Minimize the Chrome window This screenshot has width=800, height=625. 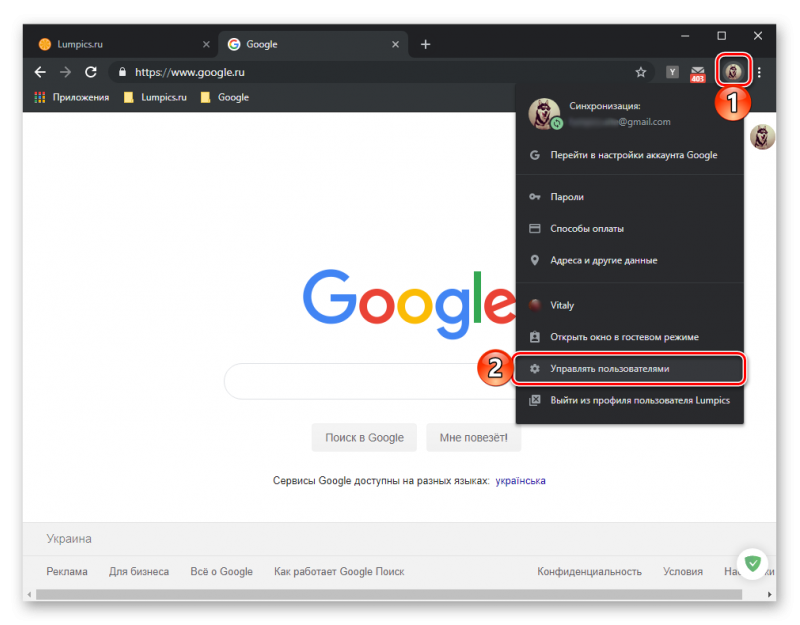tap(685, 36)
